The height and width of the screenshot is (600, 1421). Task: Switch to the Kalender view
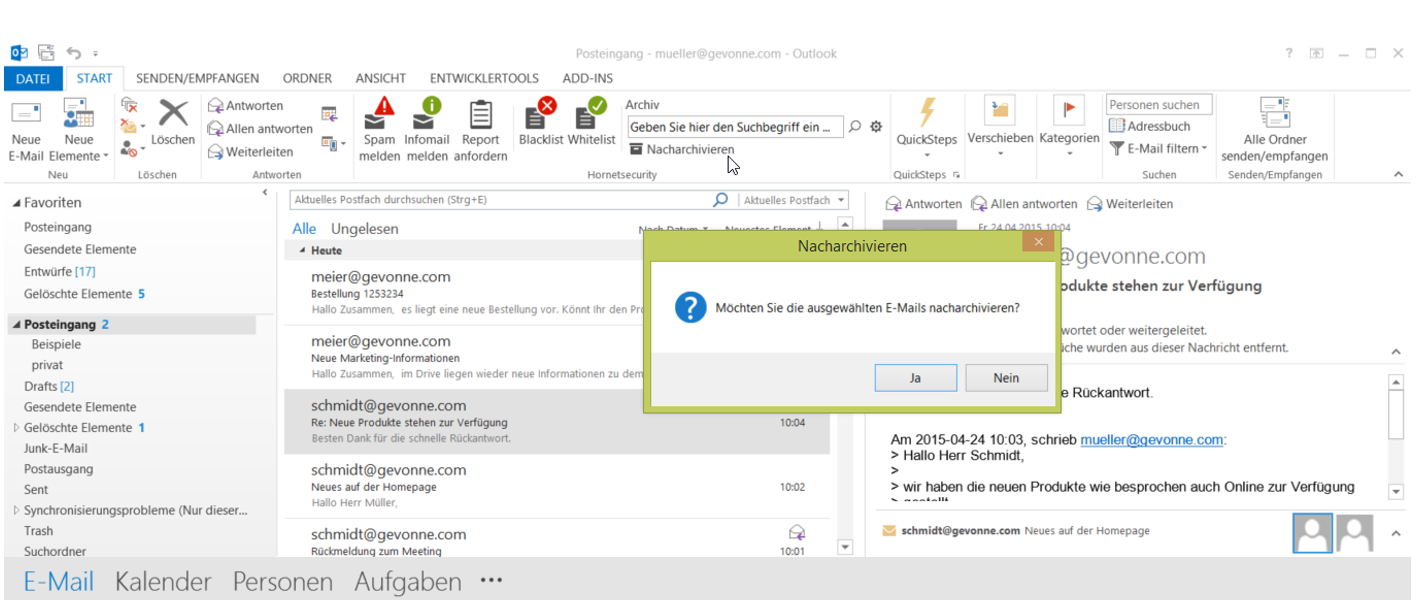coord(163,582)
